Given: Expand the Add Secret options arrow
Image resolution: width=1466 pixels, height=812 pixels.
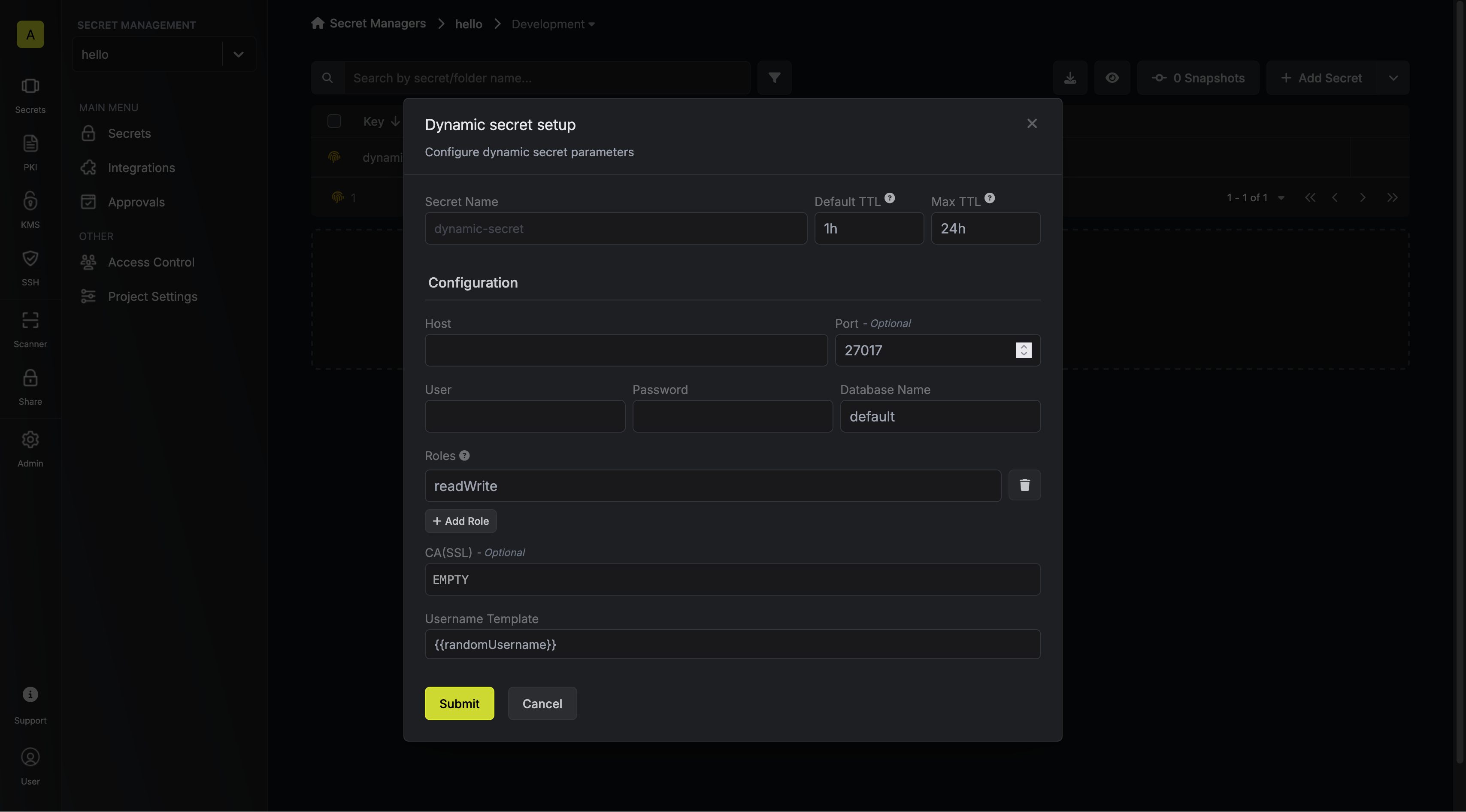Looking at the screenshot, I should click(1393, 78).
